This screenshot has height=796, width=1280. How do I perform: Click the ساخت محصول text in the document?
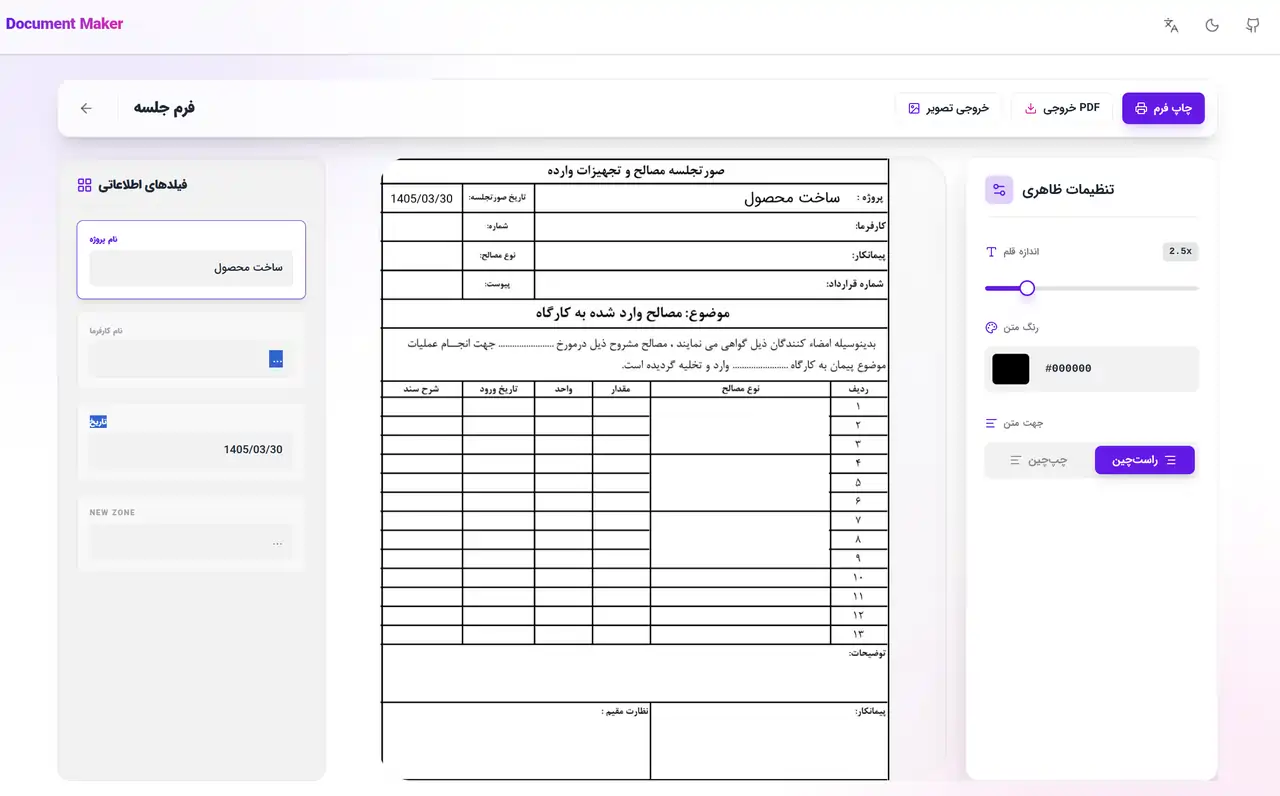792,198
